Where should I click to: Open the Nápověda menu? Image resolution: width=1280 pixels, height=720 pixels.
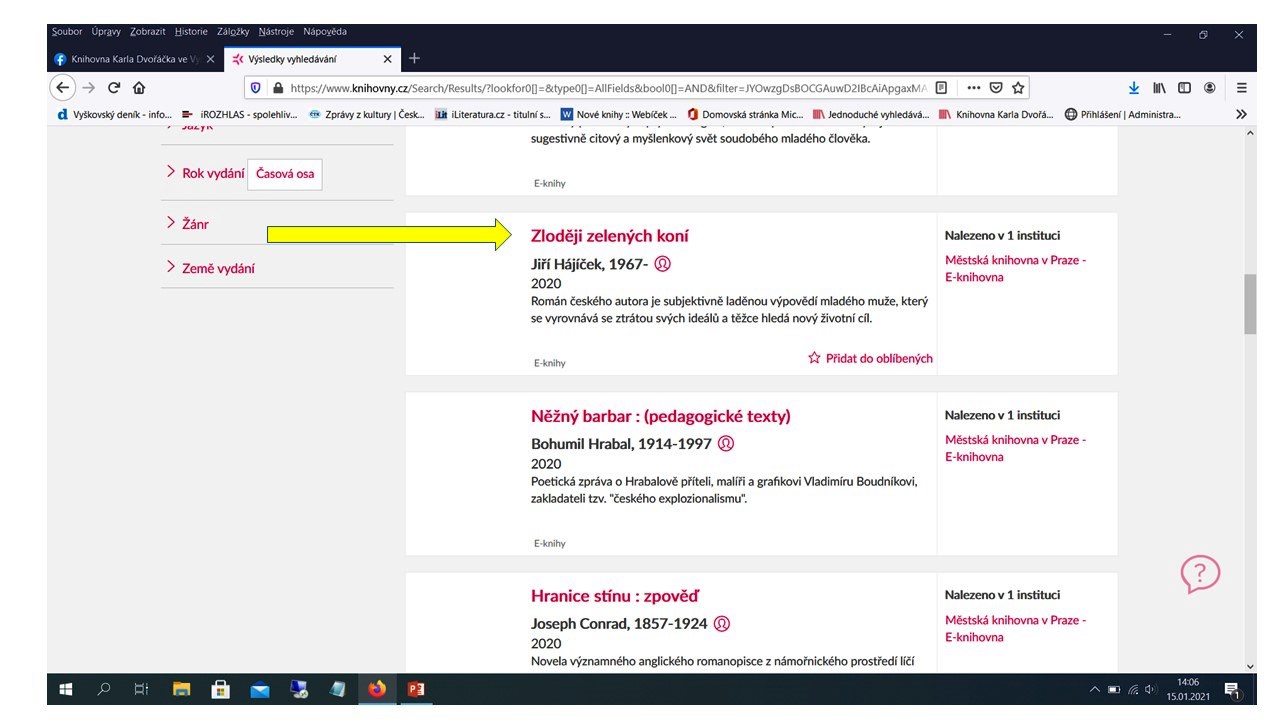pos(325,32)
